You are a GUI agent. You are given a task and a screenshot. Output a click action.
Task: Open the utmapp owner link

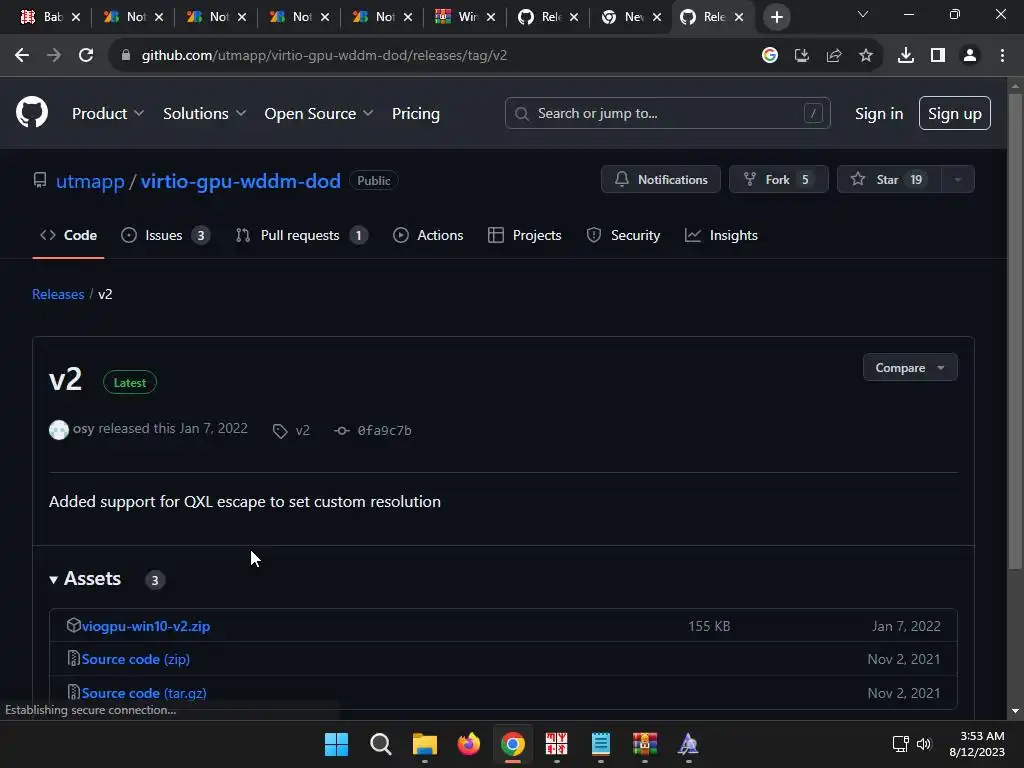(90, 181)
